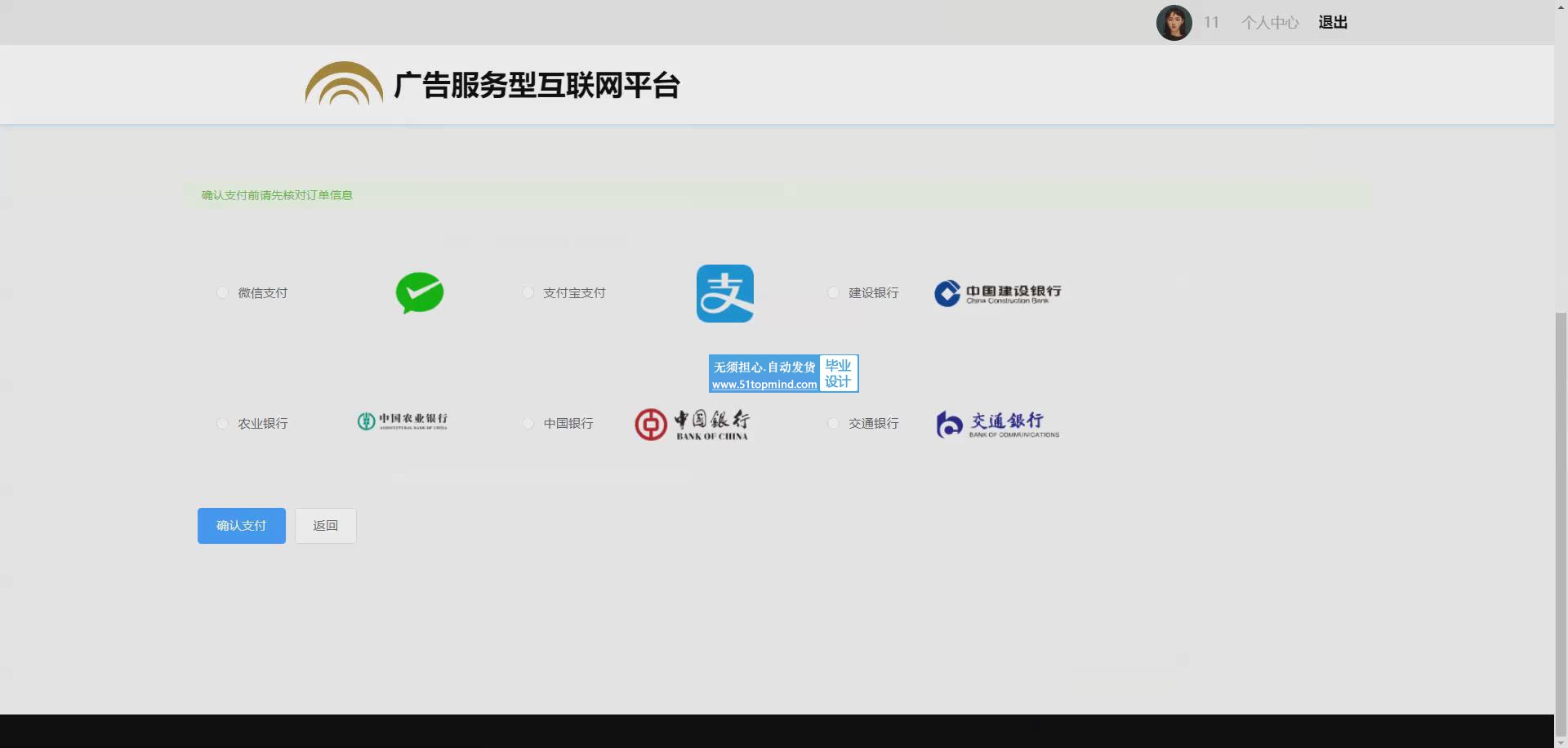Click the 农业银行 label text
1568x748 pixels.
pyautogui.click(x=263, y=423)
